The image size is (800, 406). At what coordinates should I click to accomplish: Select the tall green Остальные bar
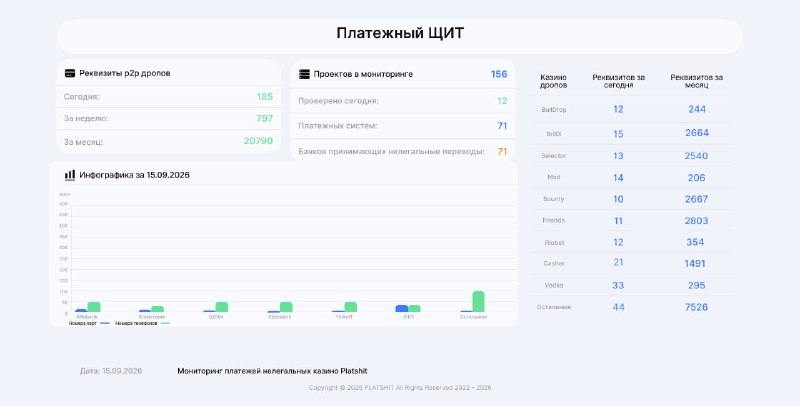[478, 301]
